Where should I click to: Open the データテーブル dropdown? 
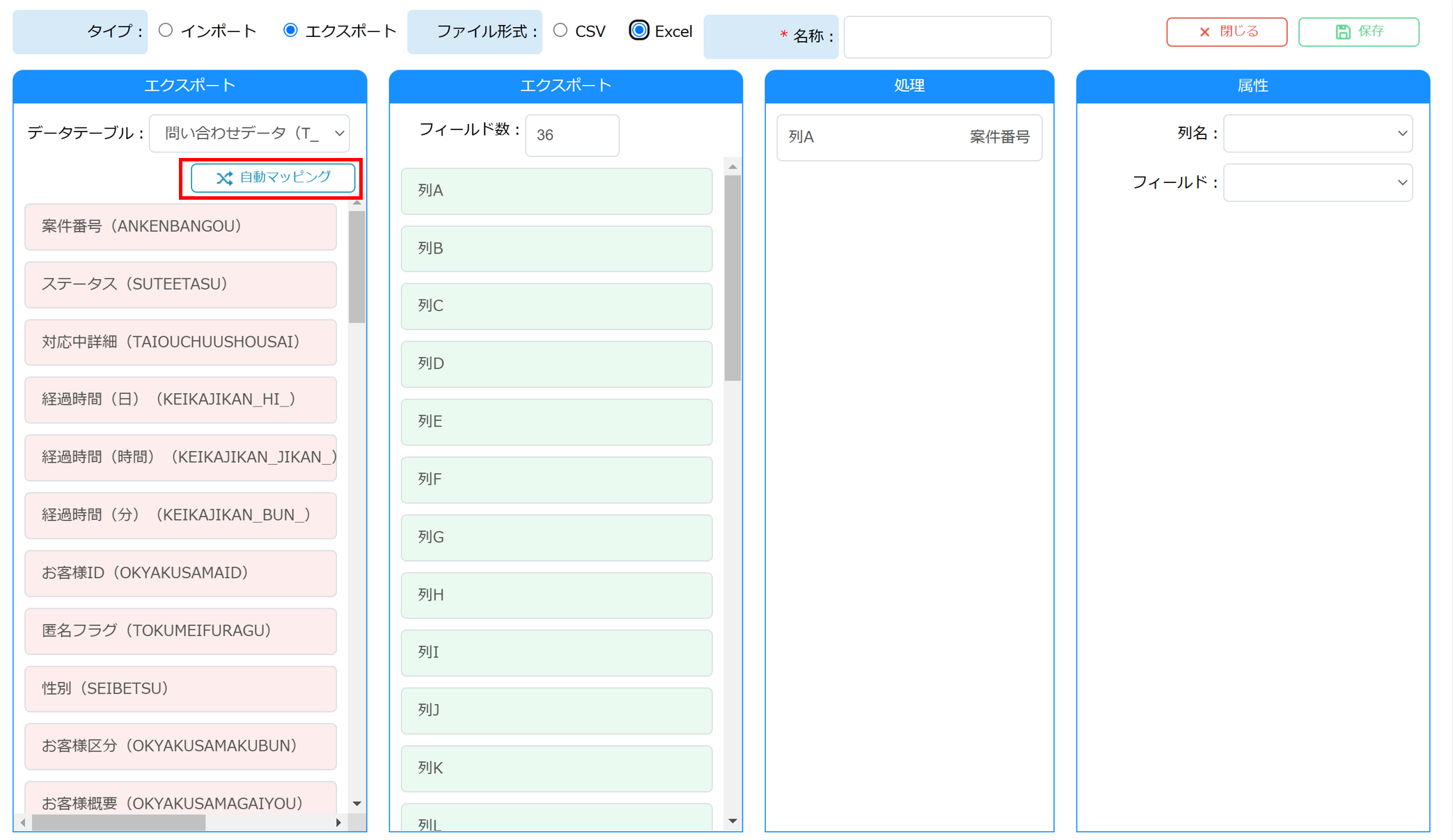point(250,133)
